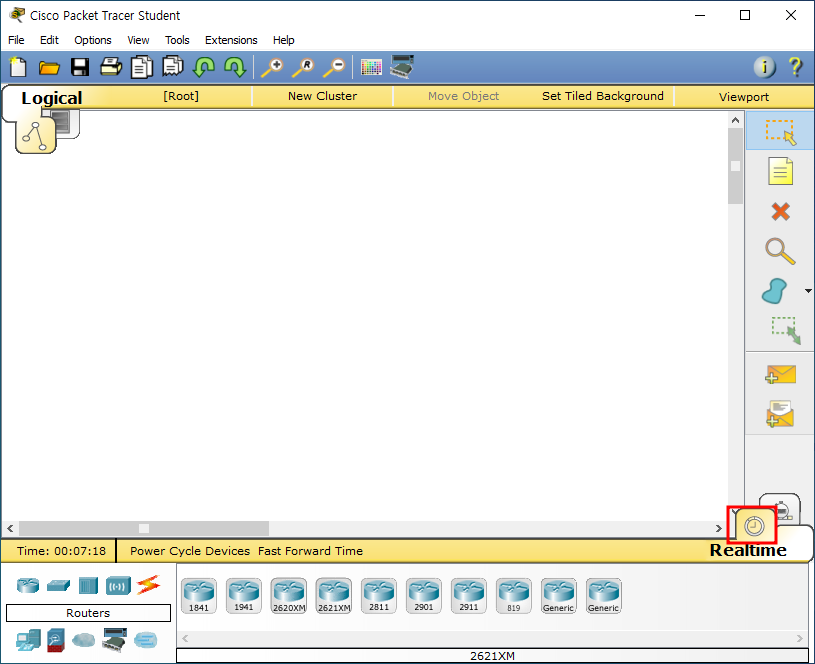This screenshot has width=815, height=664.
Task: Click Set Tiled Background button
Action: click(x=603, y=96)
